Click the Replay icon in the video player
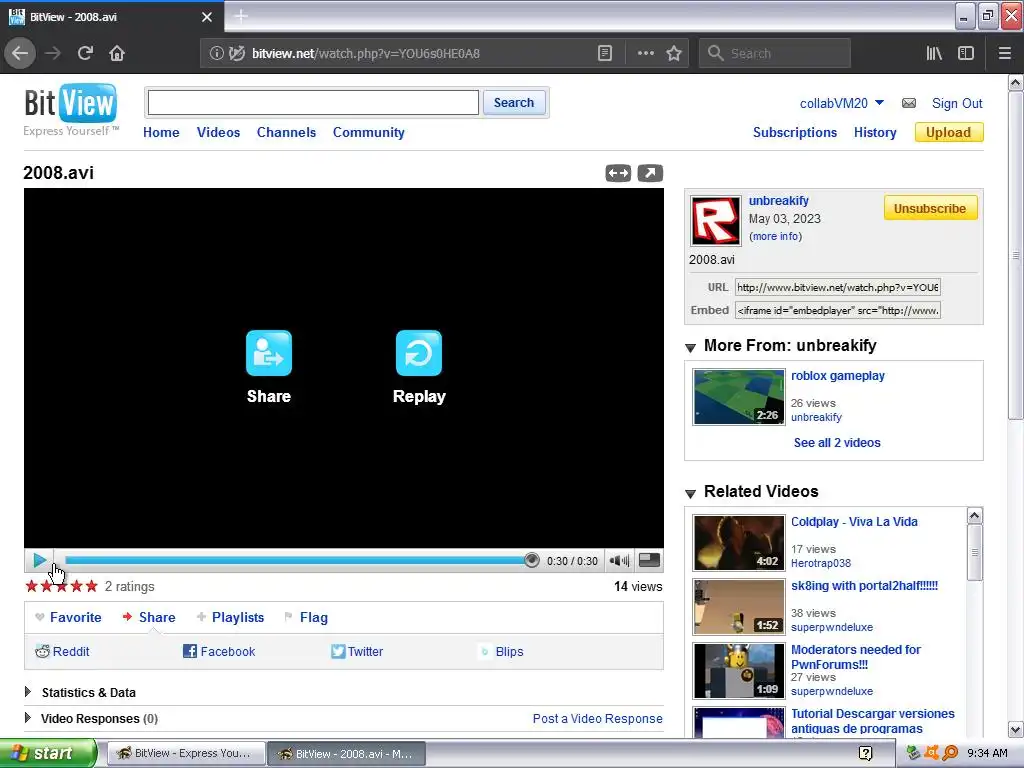 [x=419, y=353]
